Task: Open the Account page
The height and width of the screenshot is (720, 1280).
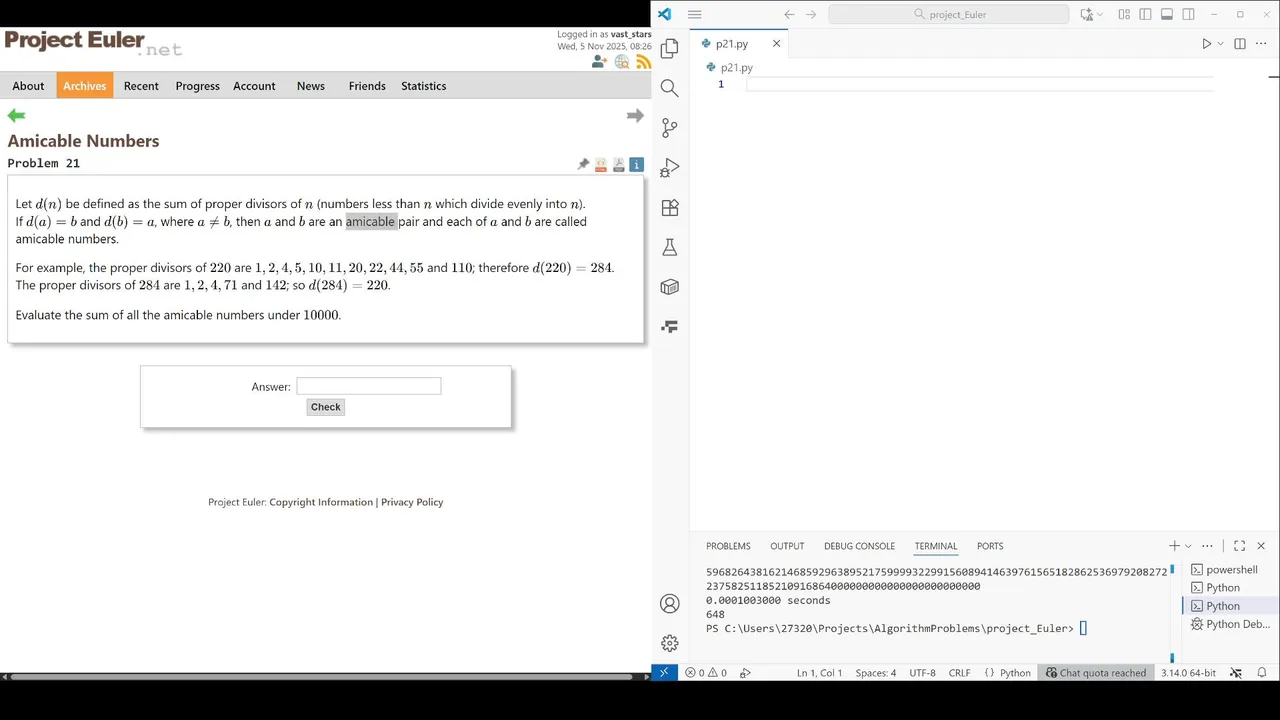Action: pos(254,86)
